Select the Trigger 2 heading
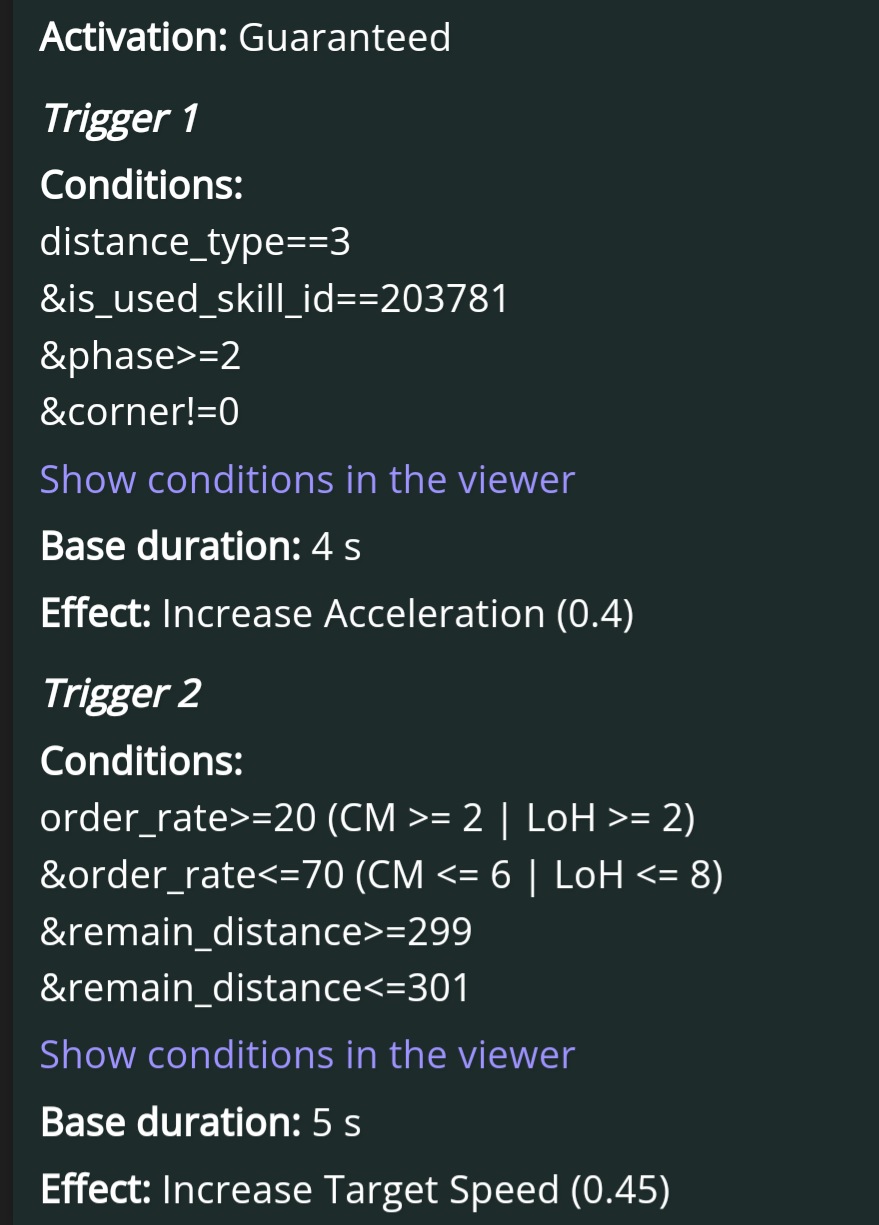Image resolution: width=879 pixels, height=1225 pixels. (x=120, y=694)
